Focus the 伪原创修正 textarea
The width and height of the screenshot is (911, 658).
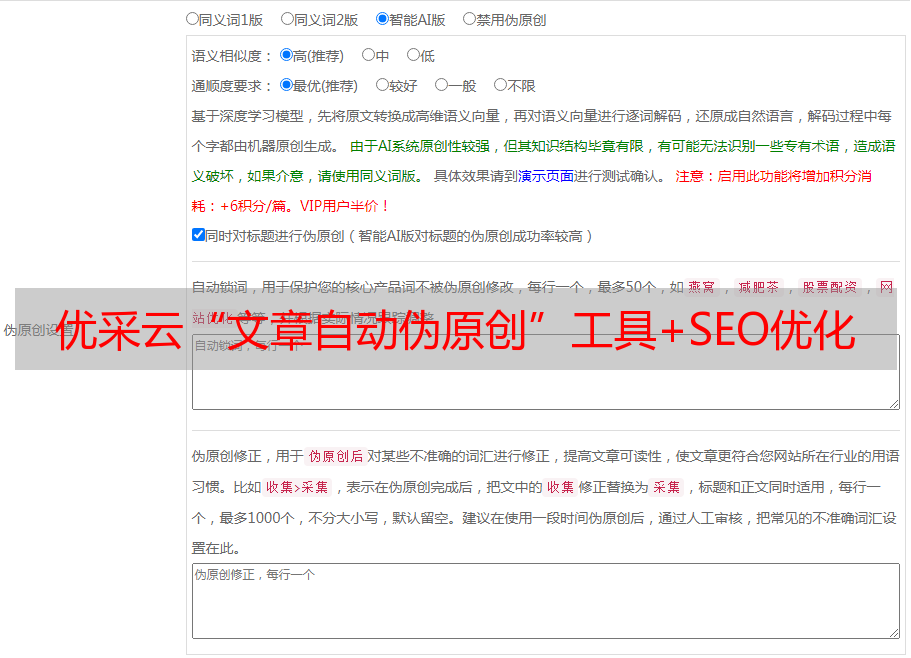546,601
